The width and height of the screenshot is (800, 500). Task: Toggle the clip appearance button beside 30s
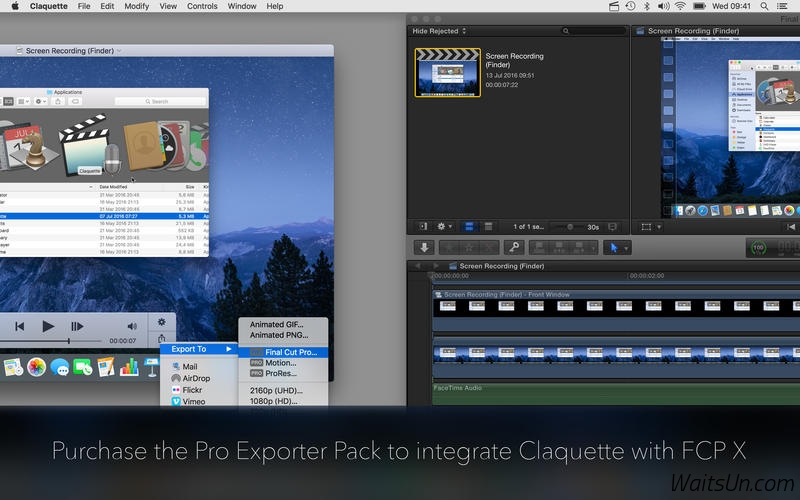pos(612,227)
